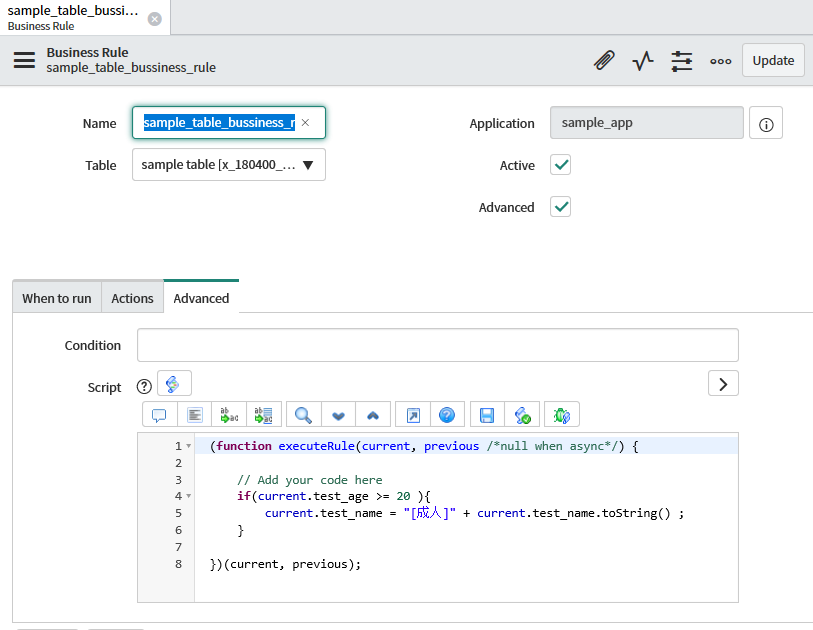Viewport: 813px width, 630px height.
Task: Click the format code icon
Action: (x=195, y=415)
